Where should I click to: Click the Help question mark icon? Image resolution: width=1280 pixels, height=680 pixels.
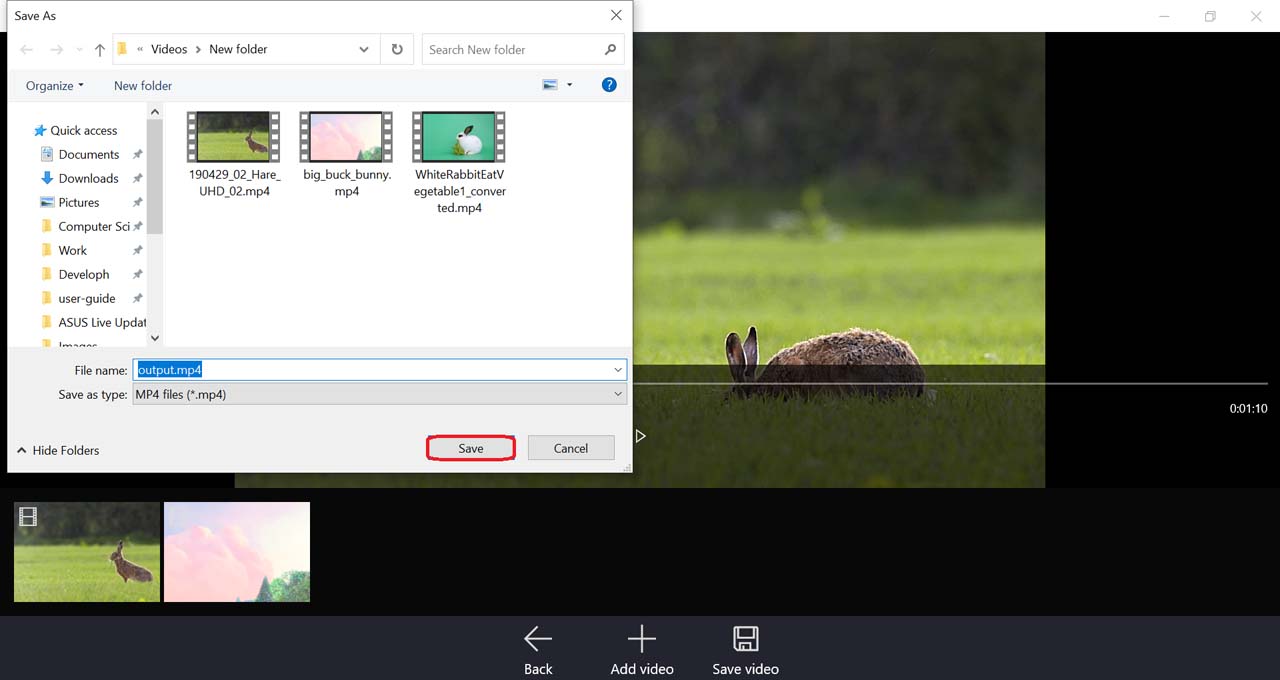click(x=609, y=85)
